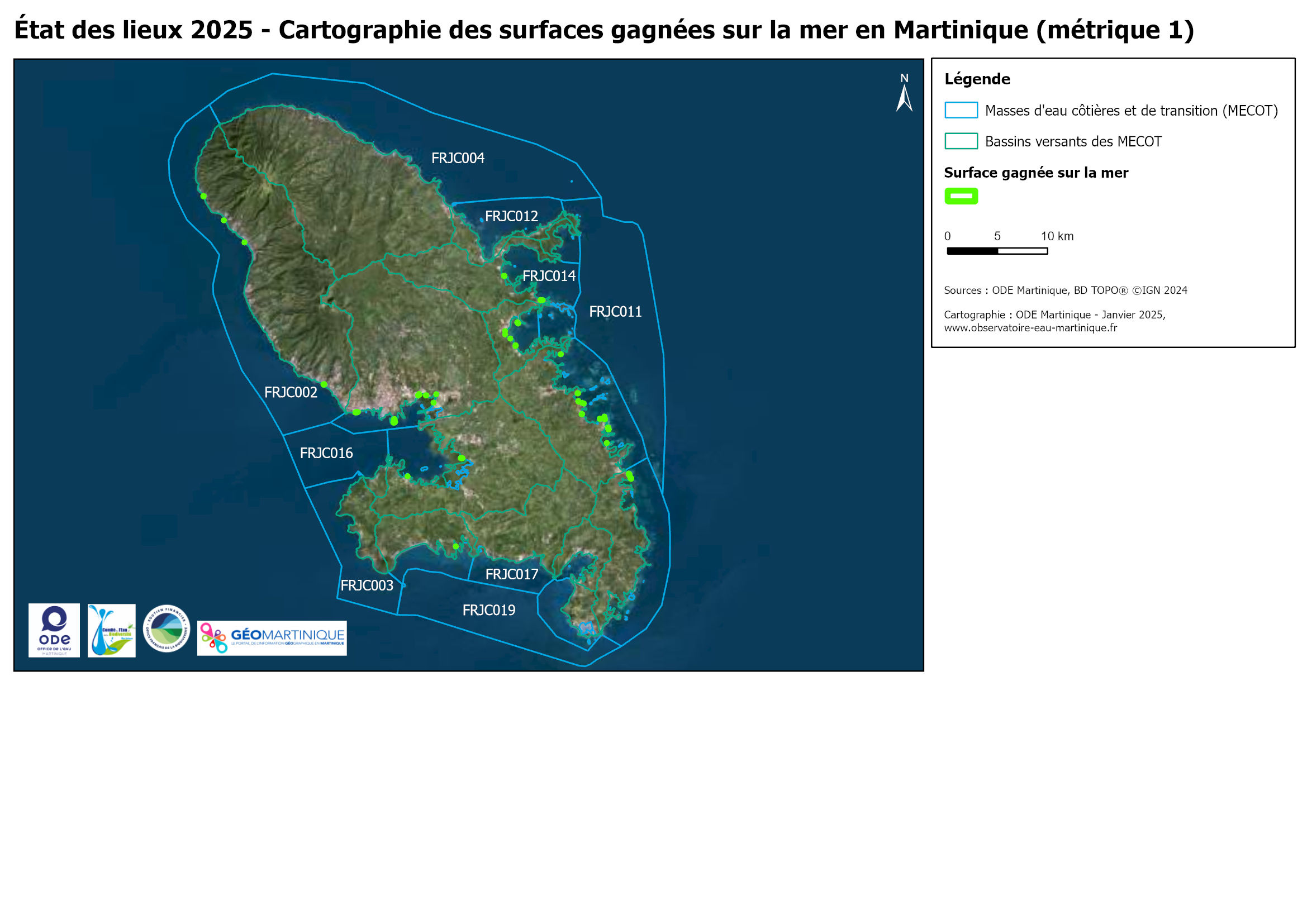This screenshot has height=924, width=1307.
Task: Click the FRJC004 water body label
Action: 458,158
